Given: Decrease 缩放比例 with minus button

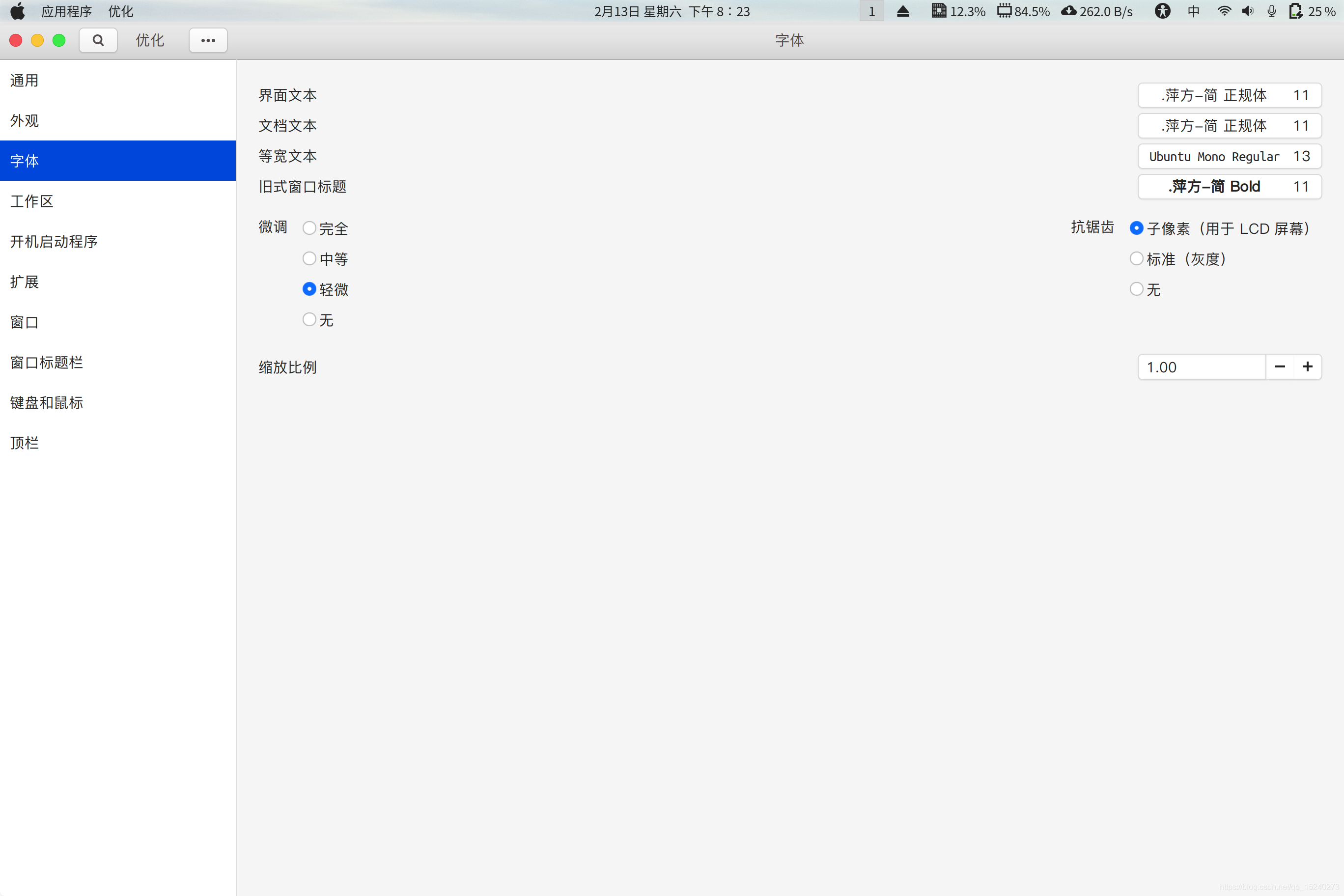Looking at the screenshot, I should [x=1280, y=367].
